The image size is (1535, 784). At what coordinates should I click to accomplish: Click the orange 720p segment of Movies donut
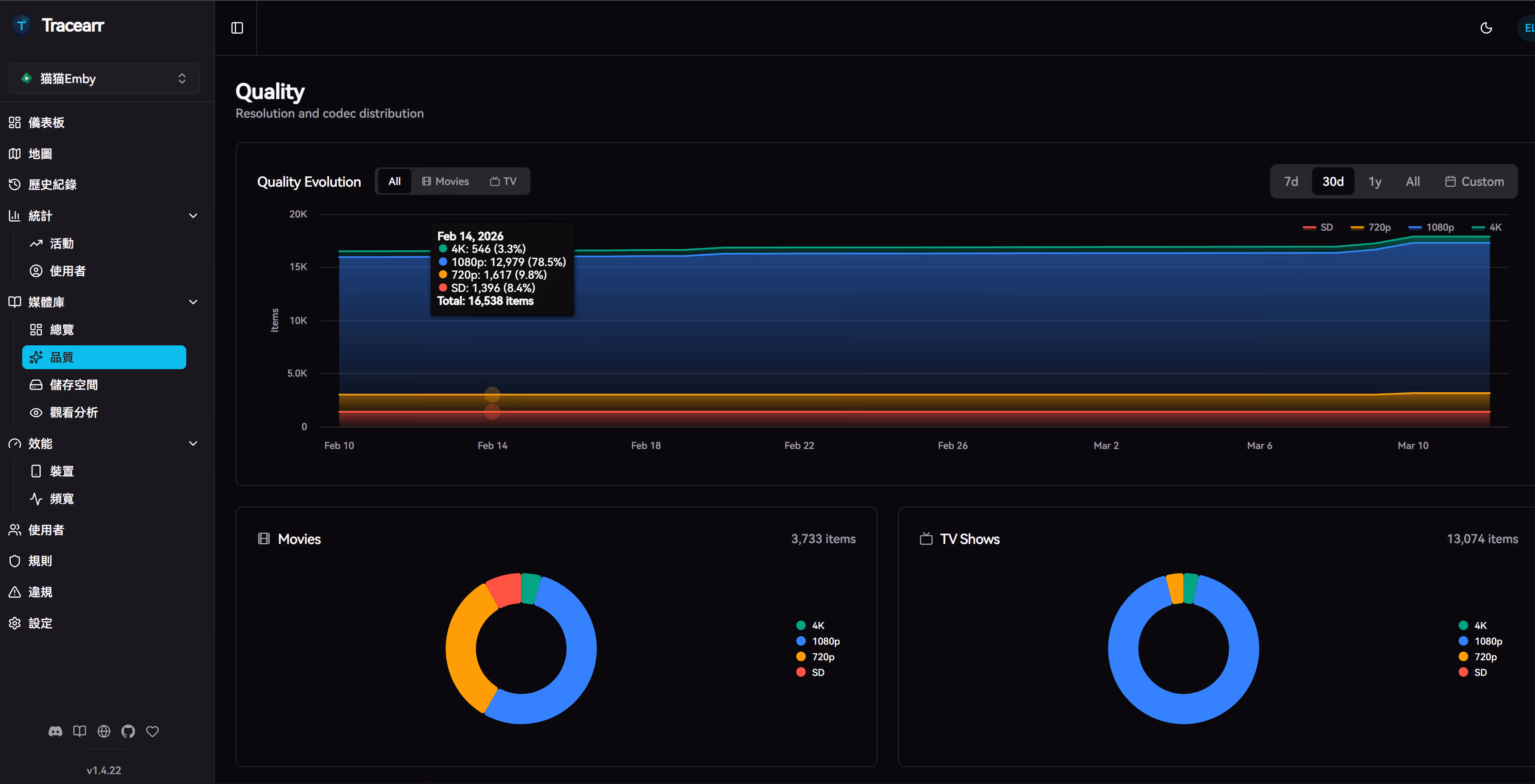[462, 650]
